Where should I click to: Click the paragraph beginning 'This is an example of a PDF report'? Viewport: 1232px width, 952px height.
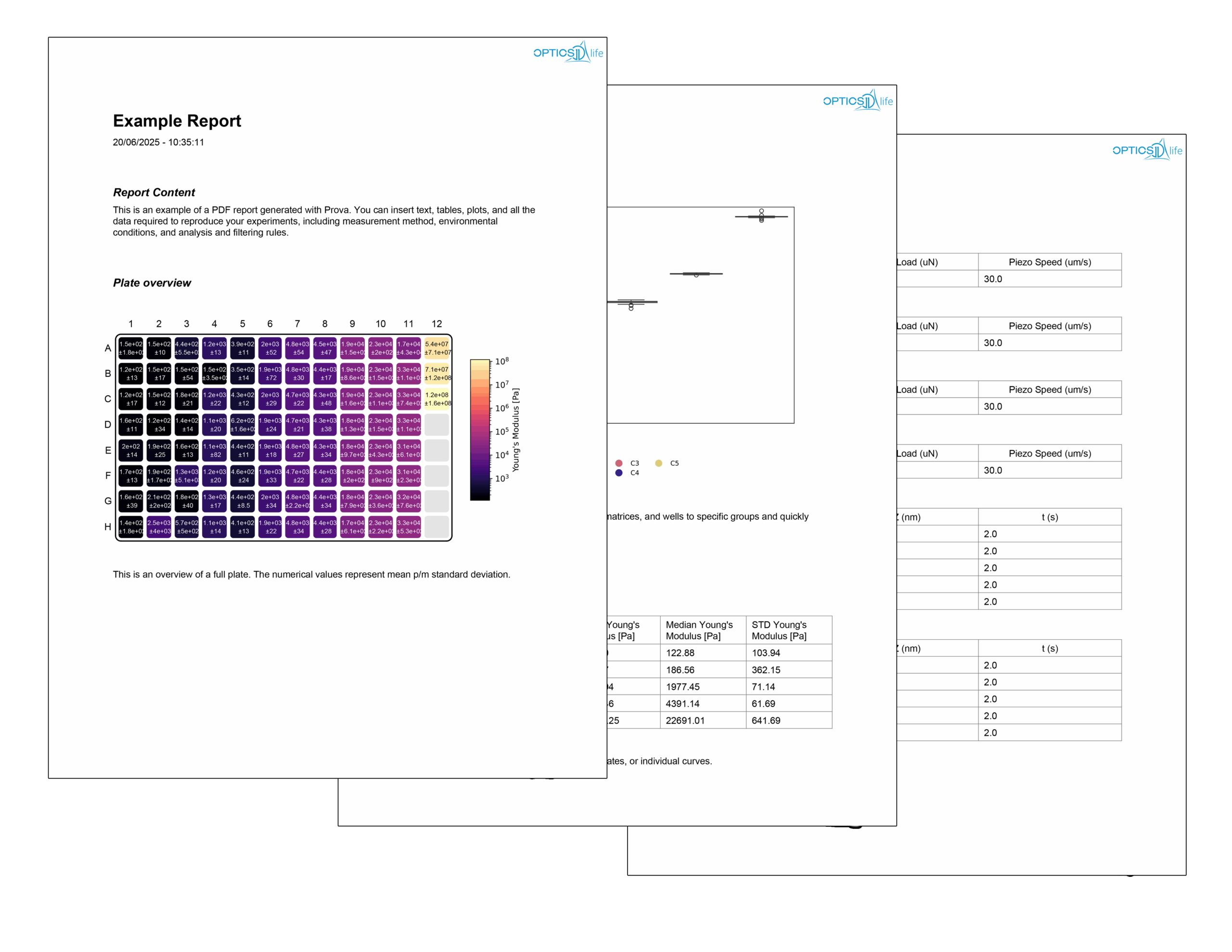click(324, 221)
